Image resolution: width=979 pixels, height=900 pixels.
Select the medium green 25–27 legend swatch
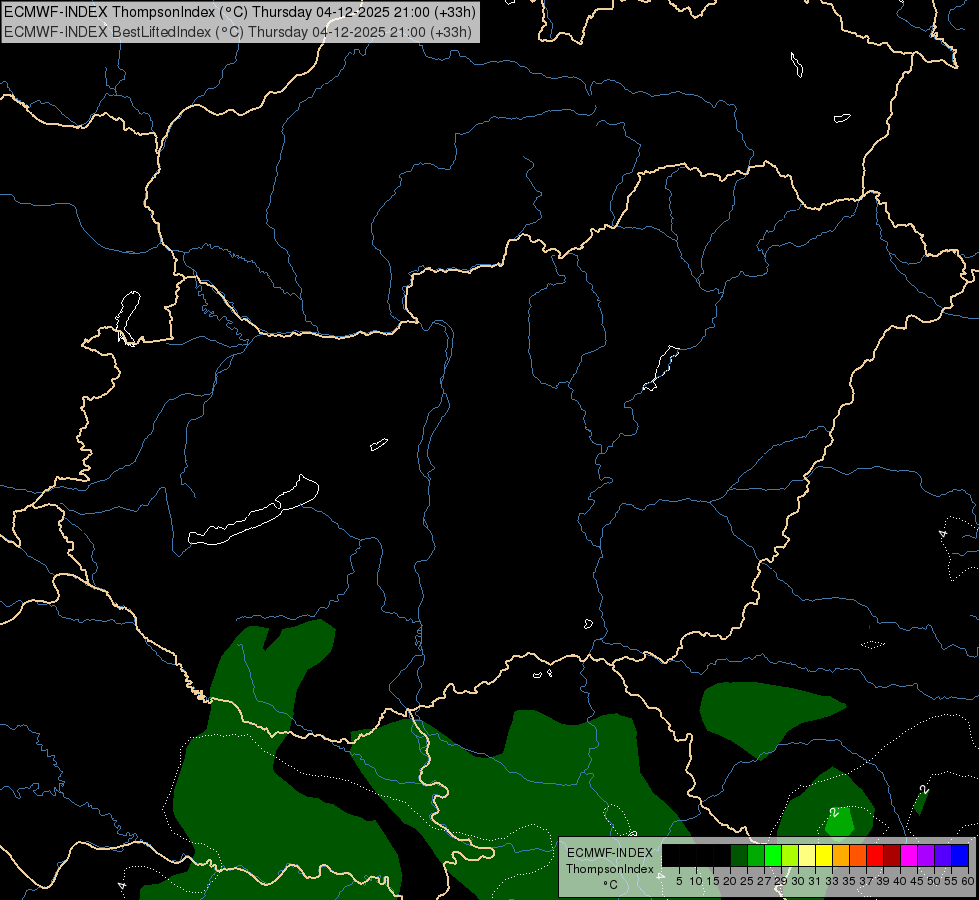pos(756,855)
